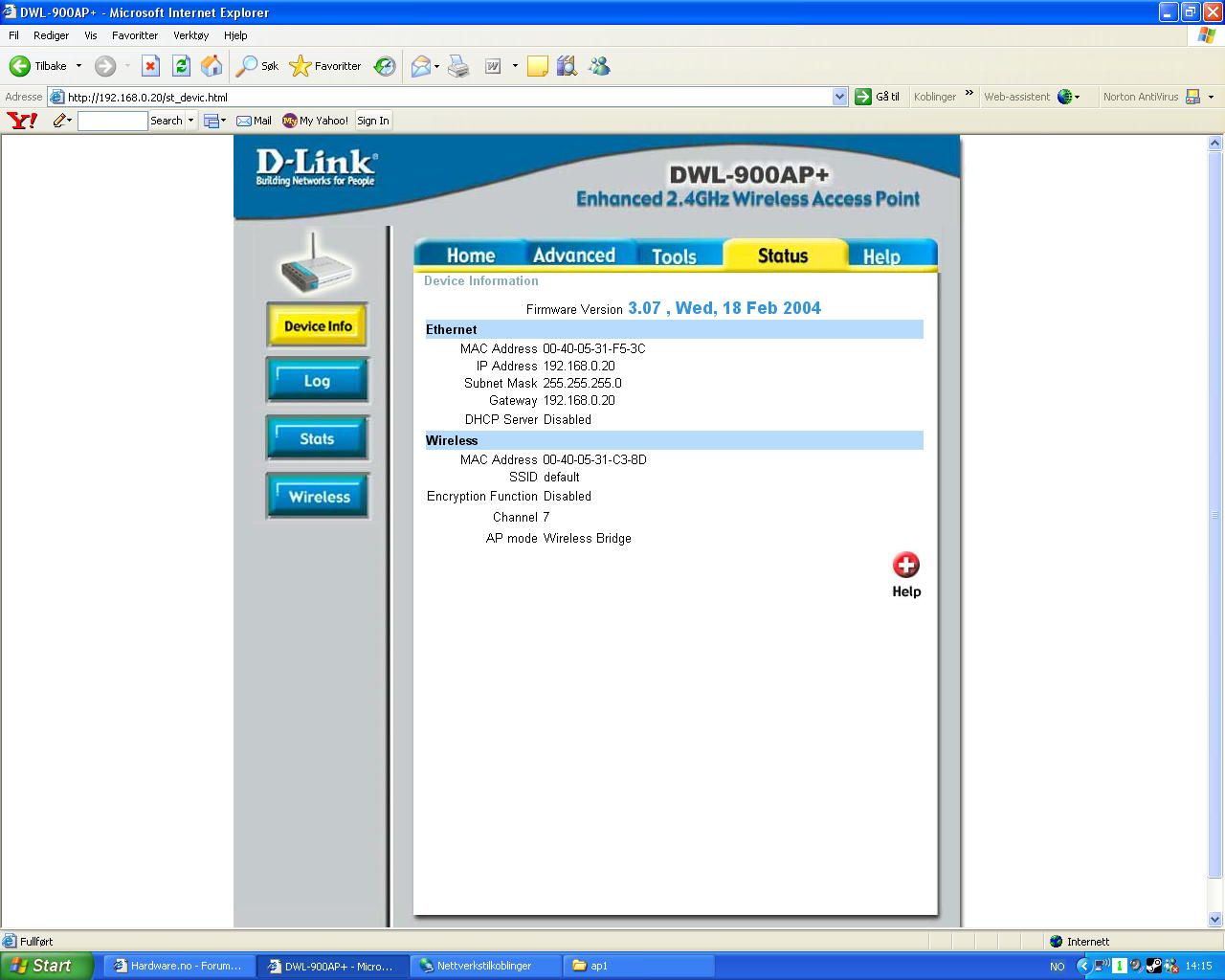Click the Steam icon in system tray
This screenshot has width=1225, height=980.
[1154, 966]
